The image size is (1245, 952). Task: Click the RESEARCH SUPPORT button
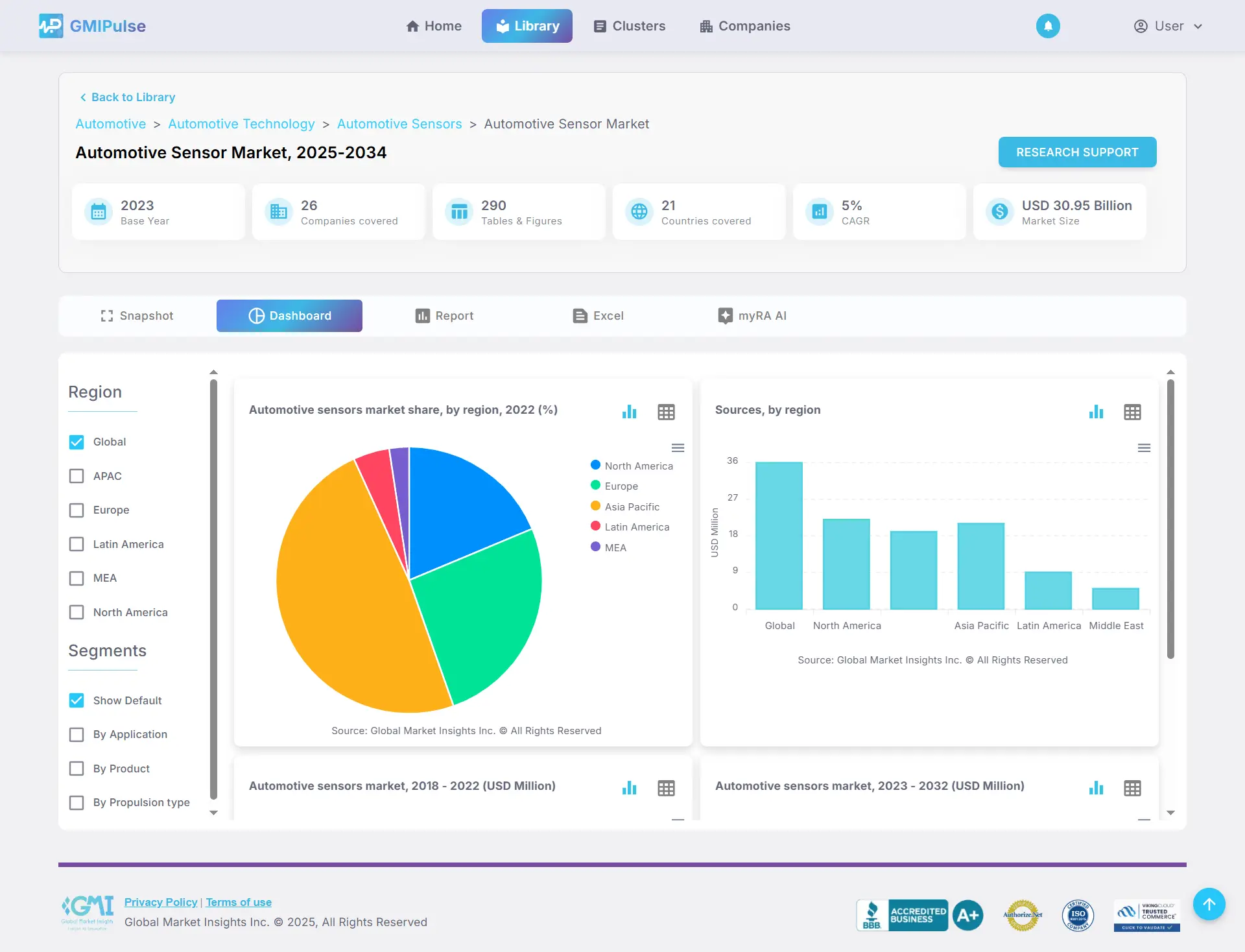pos(1077,152)
